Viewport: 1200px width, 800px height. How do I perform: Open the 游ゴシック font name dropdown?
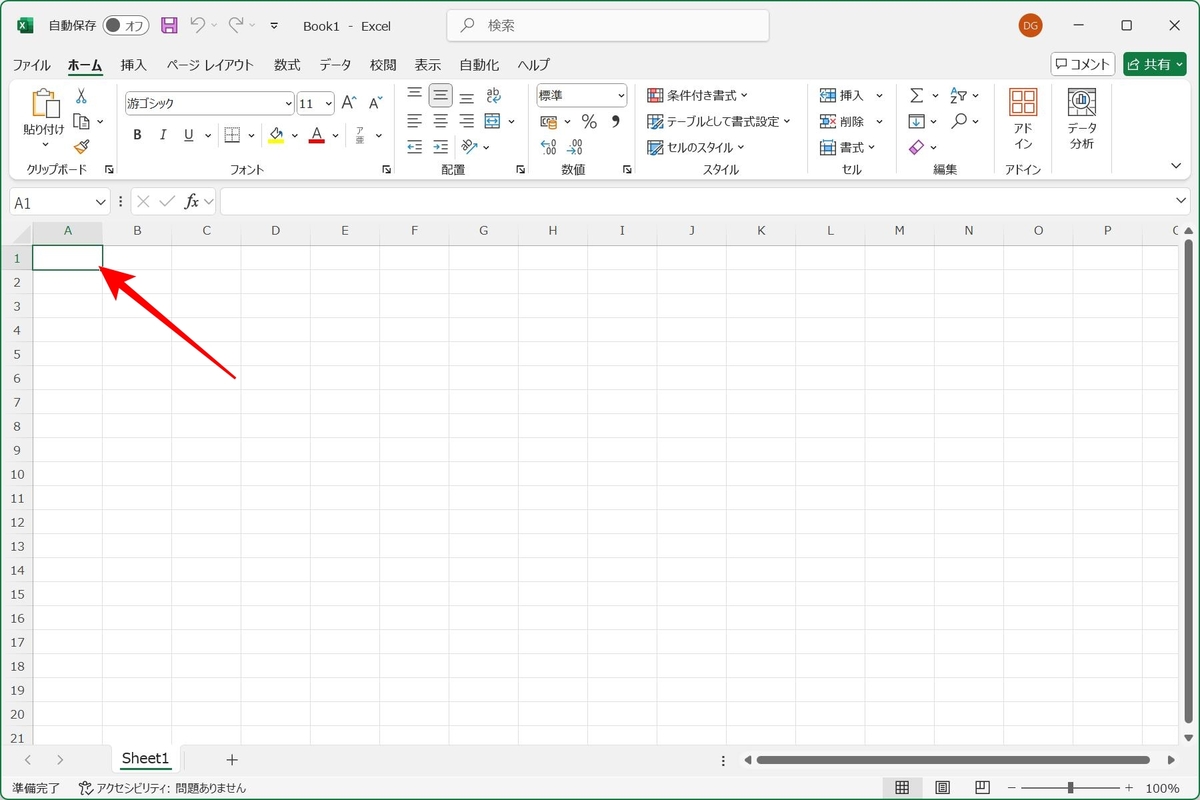pos(289,104)
